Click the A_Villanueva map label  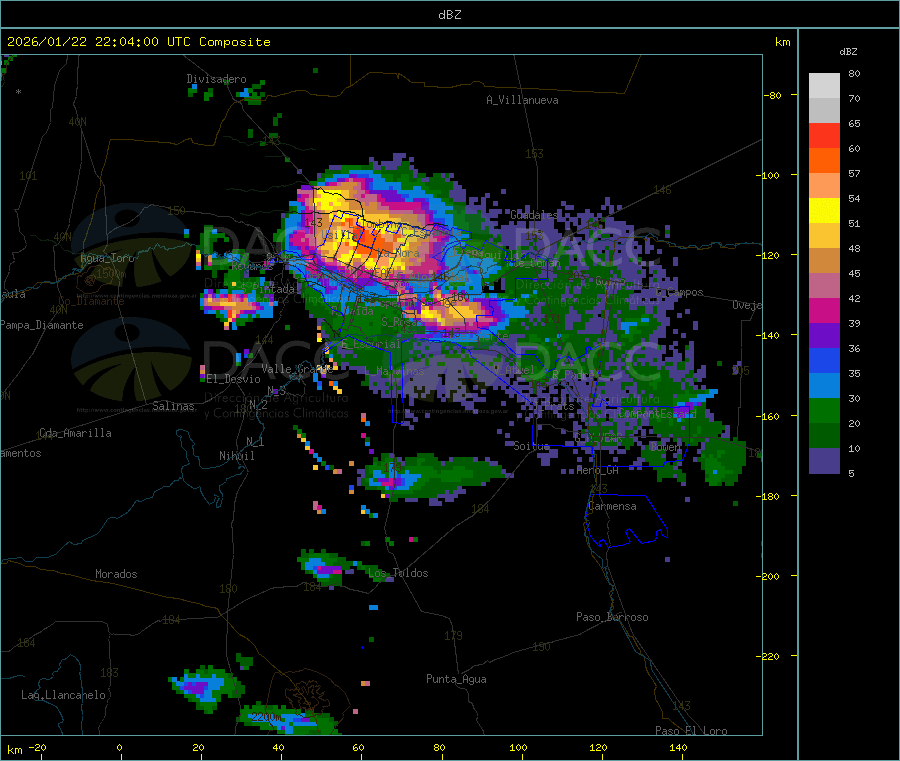[x=522, y=100]
